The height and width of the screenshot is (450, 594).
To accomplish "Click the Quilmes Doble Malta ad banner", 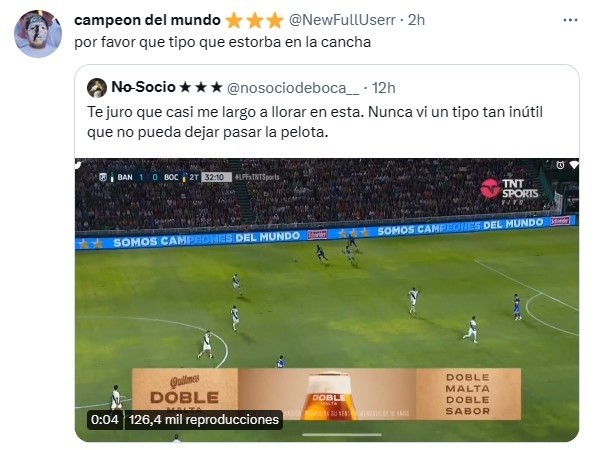I will tap(326, 394).
